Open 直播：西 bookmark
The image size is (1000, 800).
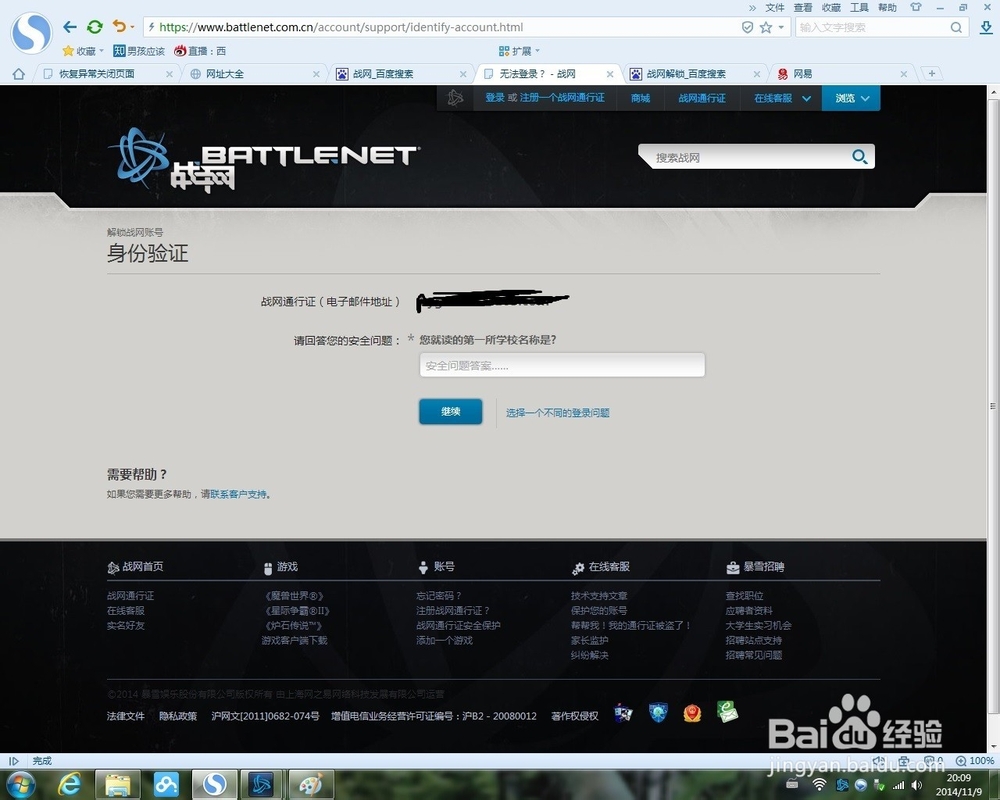coord(200,51)
